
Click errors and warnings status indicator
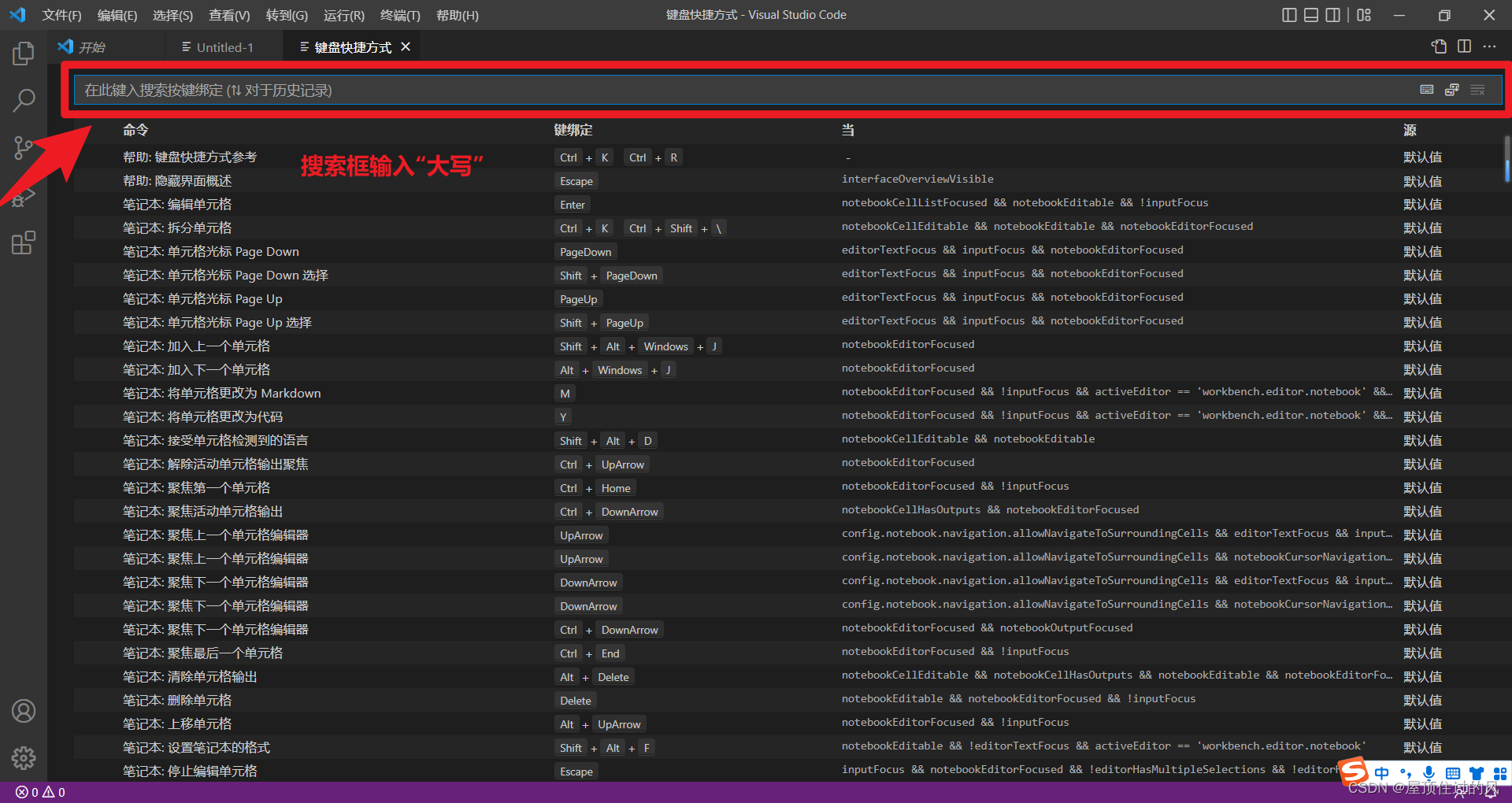pyautogui.click(x=41, y=792)
